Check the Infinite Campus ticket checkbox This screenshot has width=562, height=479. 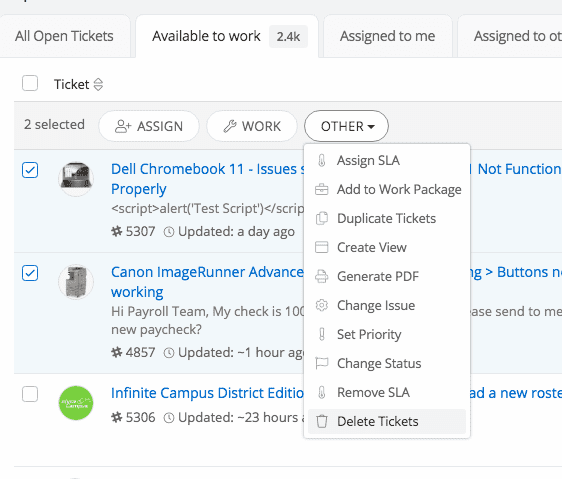pyautogui.click(x=30, y=394)
